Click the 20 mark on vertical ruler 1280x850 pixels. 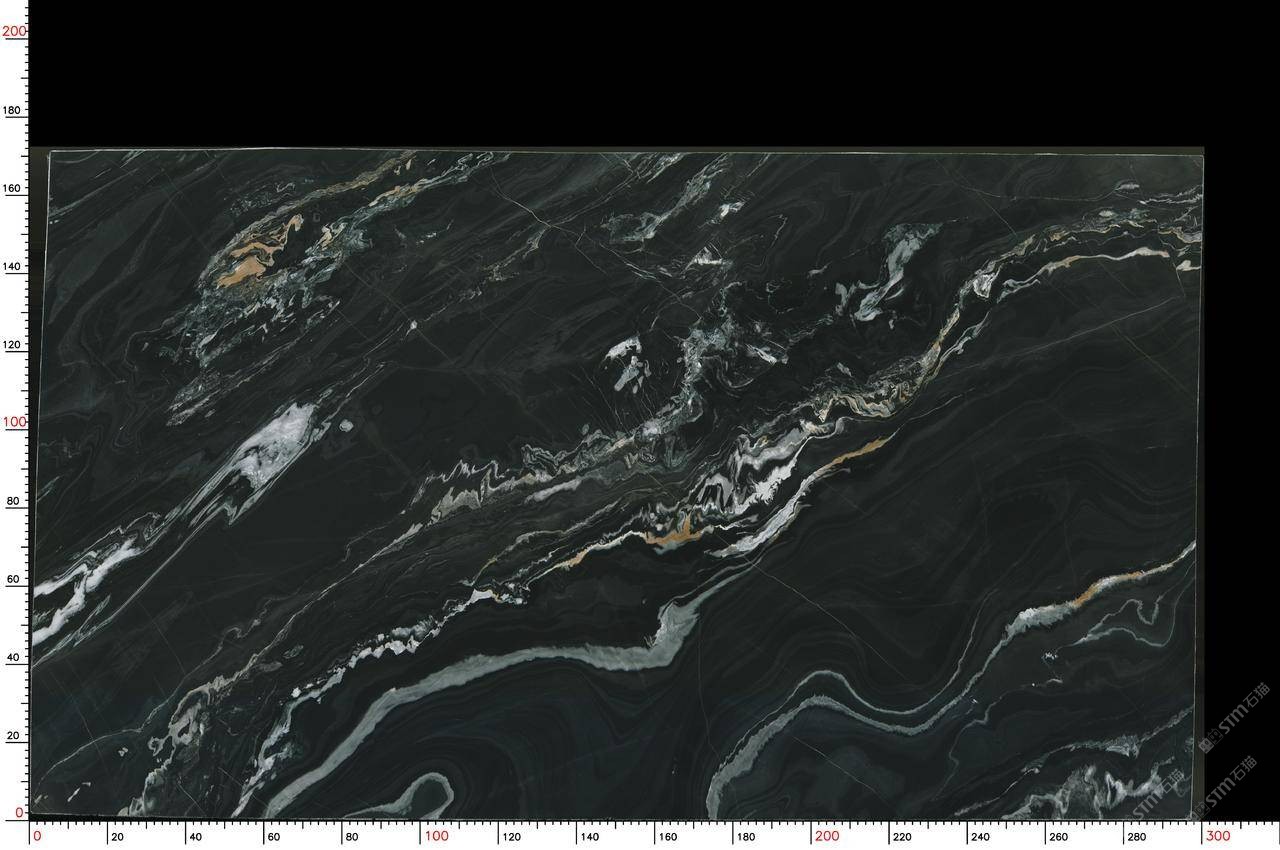(x=13, y=735)
